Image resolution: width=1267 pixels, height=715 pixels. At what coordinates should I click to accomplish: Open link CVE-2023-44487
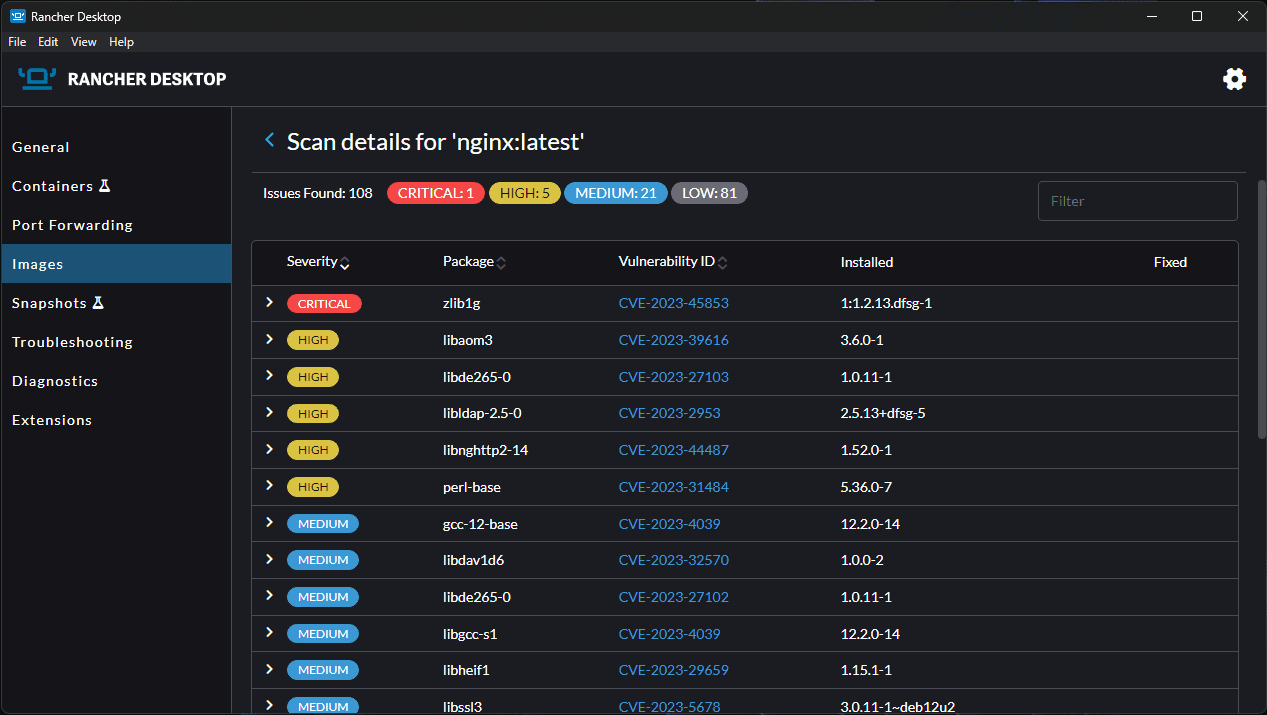(x=673, y=450)
